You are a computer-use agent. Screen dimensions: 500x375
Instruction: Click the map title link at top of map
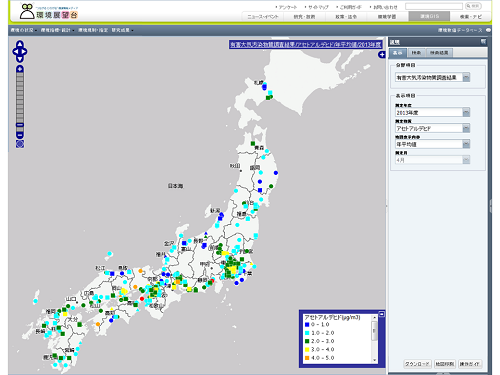[x=305, y=45]
